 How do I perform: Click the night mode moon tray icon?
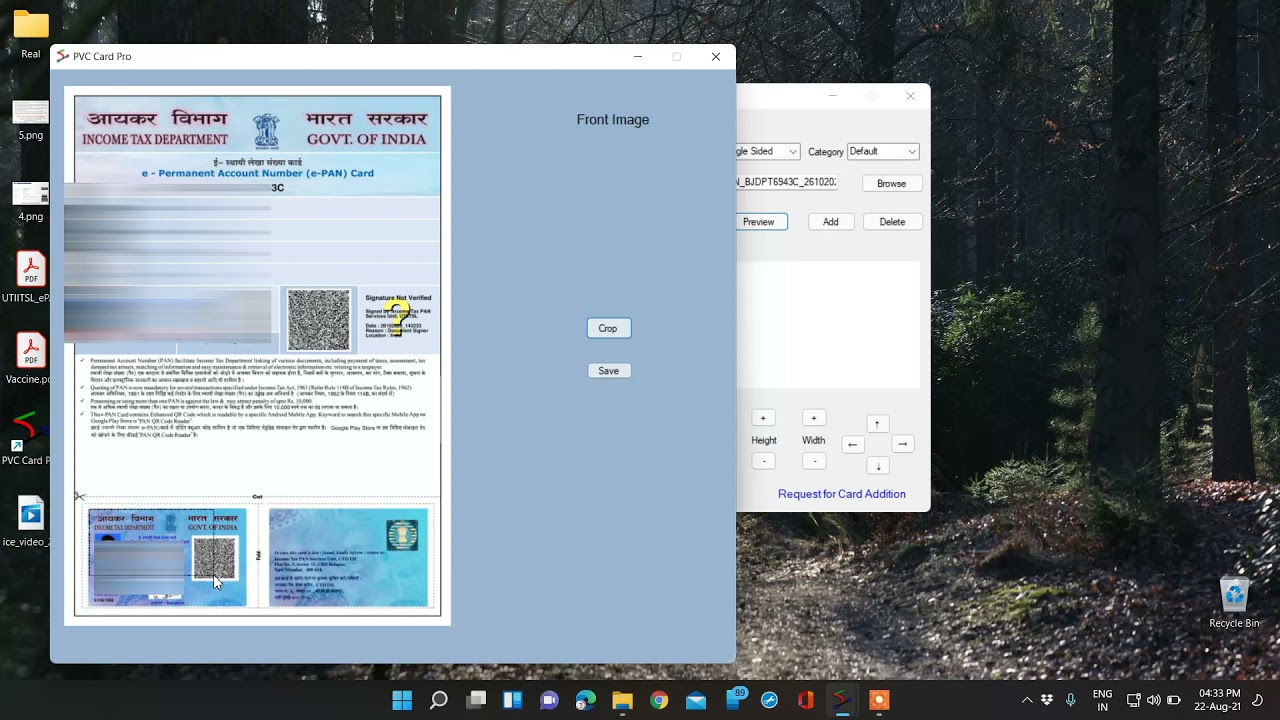pos(1259,700)
